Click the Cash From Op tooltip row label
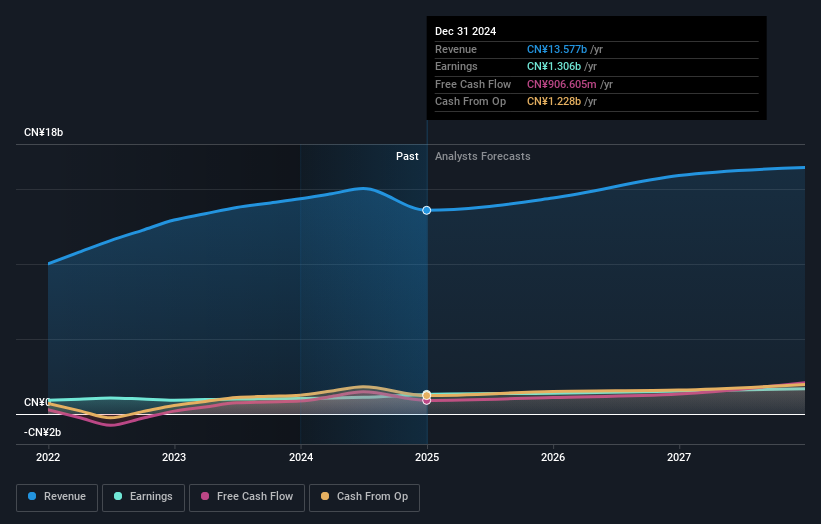Viewport: 821px width, 524px height. (471, 102)
